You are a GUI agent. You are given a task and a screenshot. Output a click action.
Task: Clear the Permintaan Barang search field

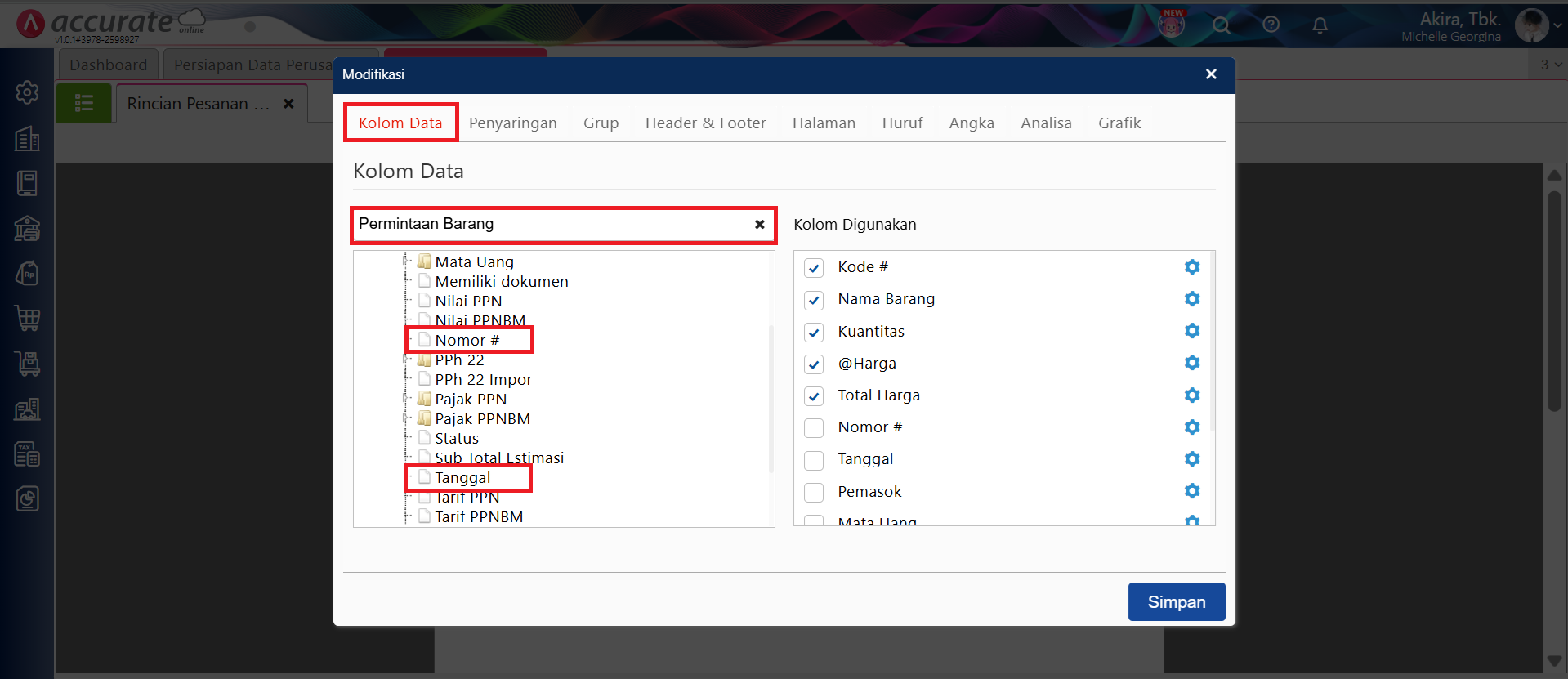(759, 225)
